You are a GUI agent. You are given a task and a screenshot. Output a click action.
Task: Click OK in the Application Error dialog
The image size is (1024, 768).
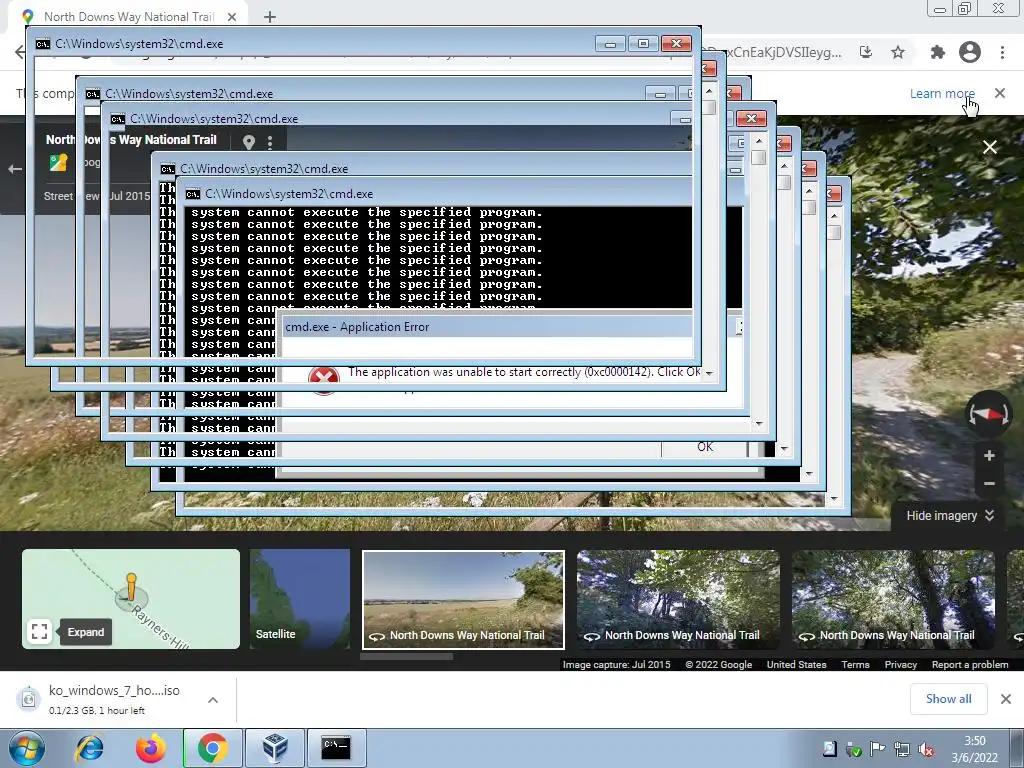(705, 447)
